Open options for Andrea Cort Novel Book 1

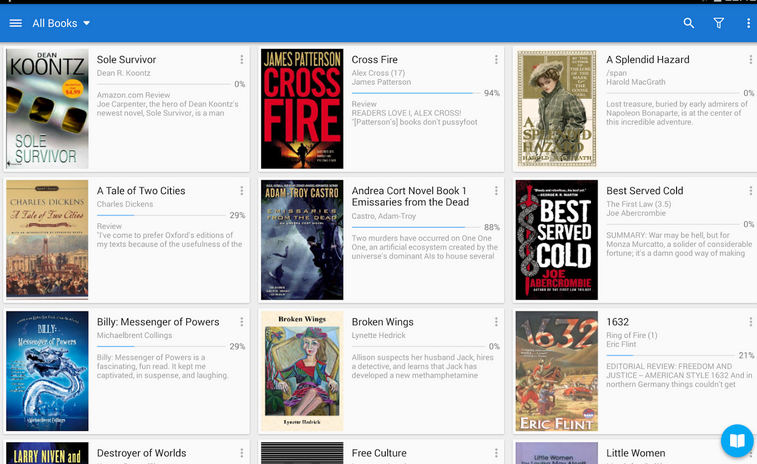pos(496,191)
